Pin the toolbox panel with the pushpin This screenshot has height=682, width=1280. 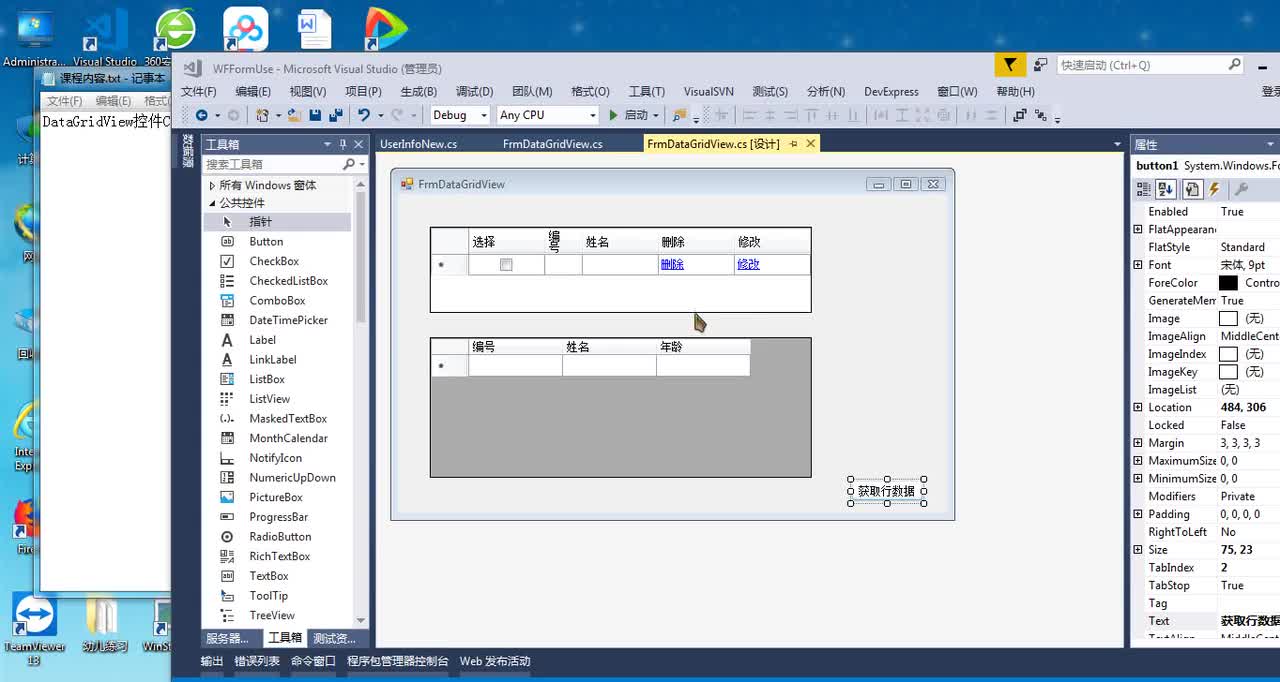click(x=343, y=144)
